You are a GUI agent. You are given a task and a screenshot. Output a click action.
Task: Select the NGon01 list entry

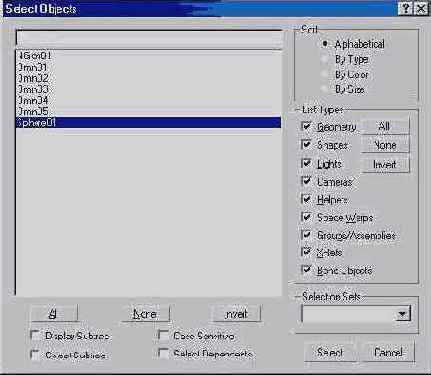148,55
